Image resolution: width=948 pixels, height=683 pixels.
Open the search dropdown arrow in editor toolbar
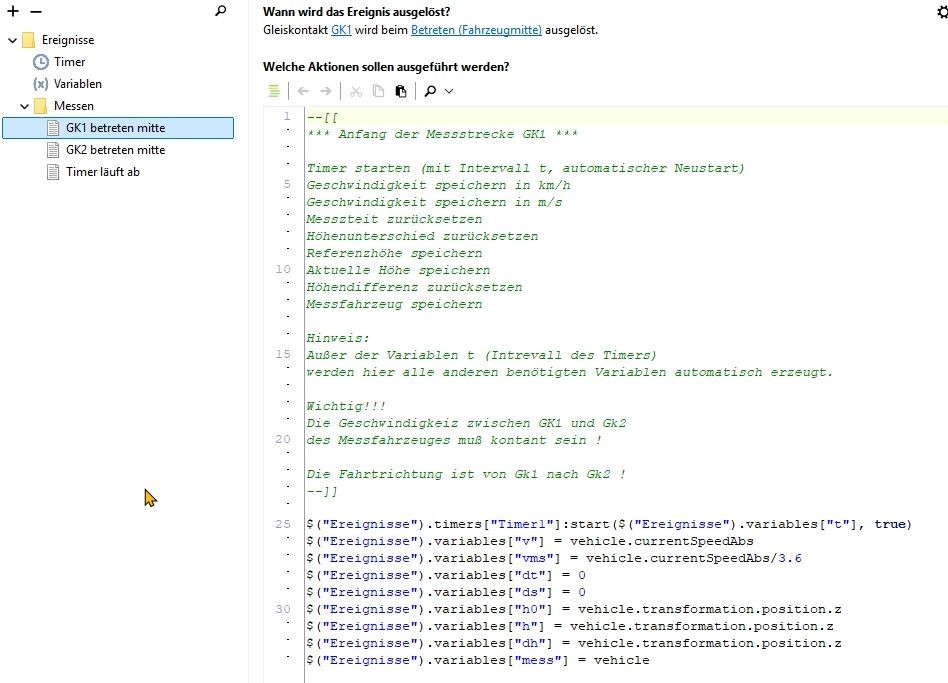(449, 91)
